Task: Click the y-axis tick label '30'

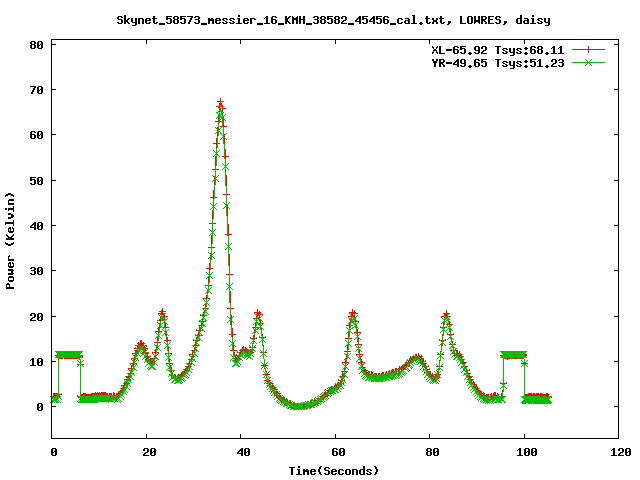Action: tap(37, 271)
